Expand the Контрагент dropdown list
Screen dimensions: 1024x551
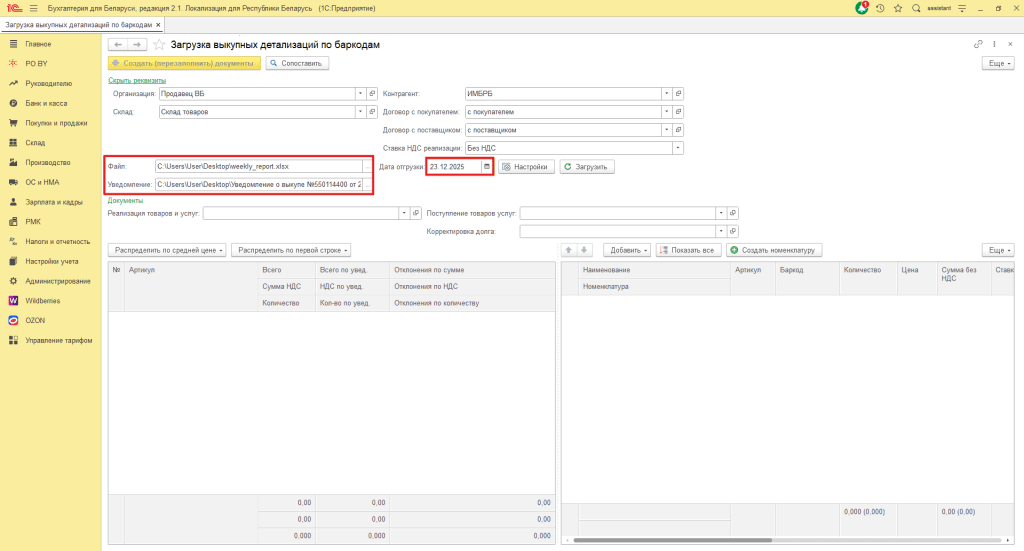666,93
